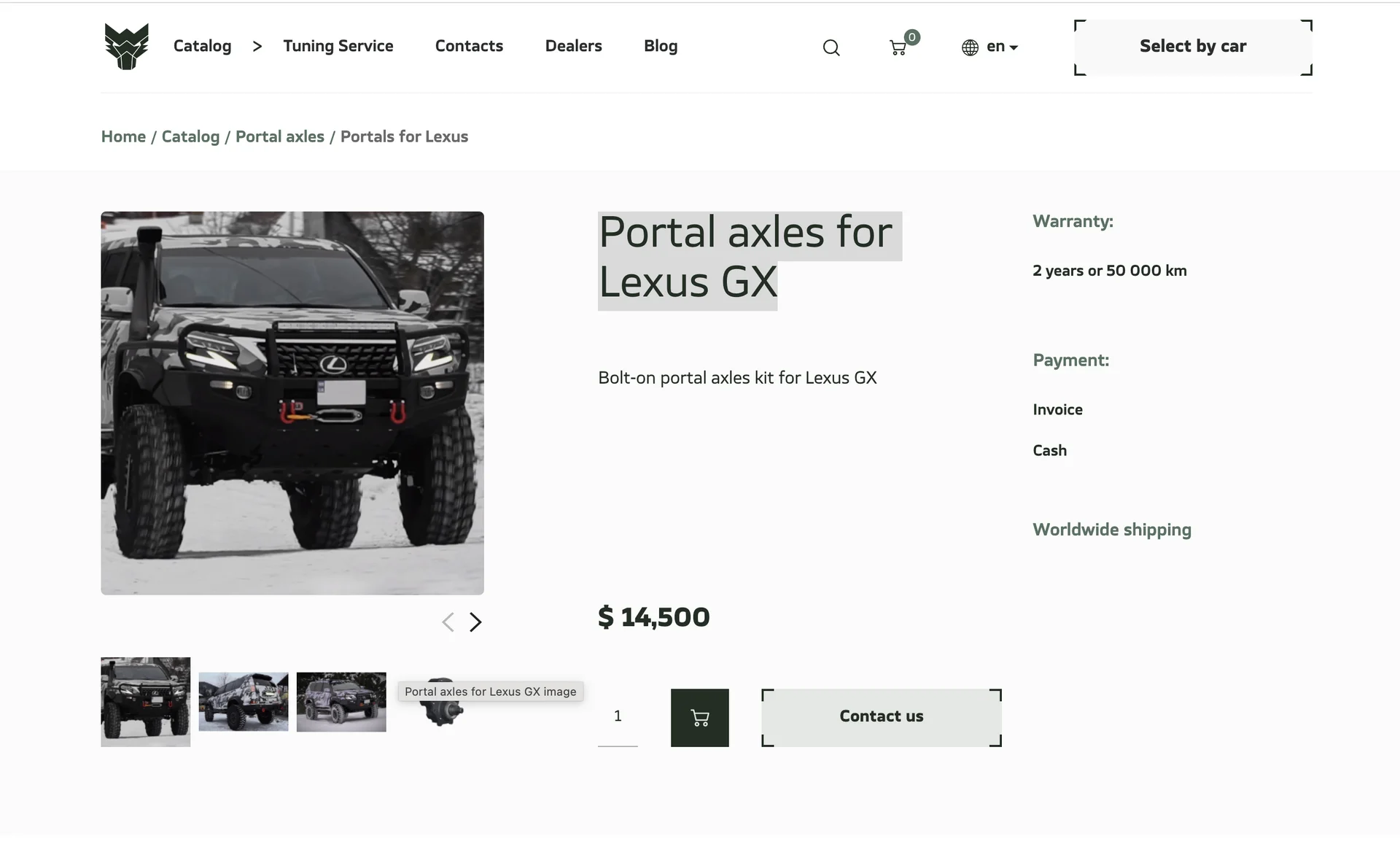Go to Tuning Service page
1400x847 pixels.
(338, 46)
